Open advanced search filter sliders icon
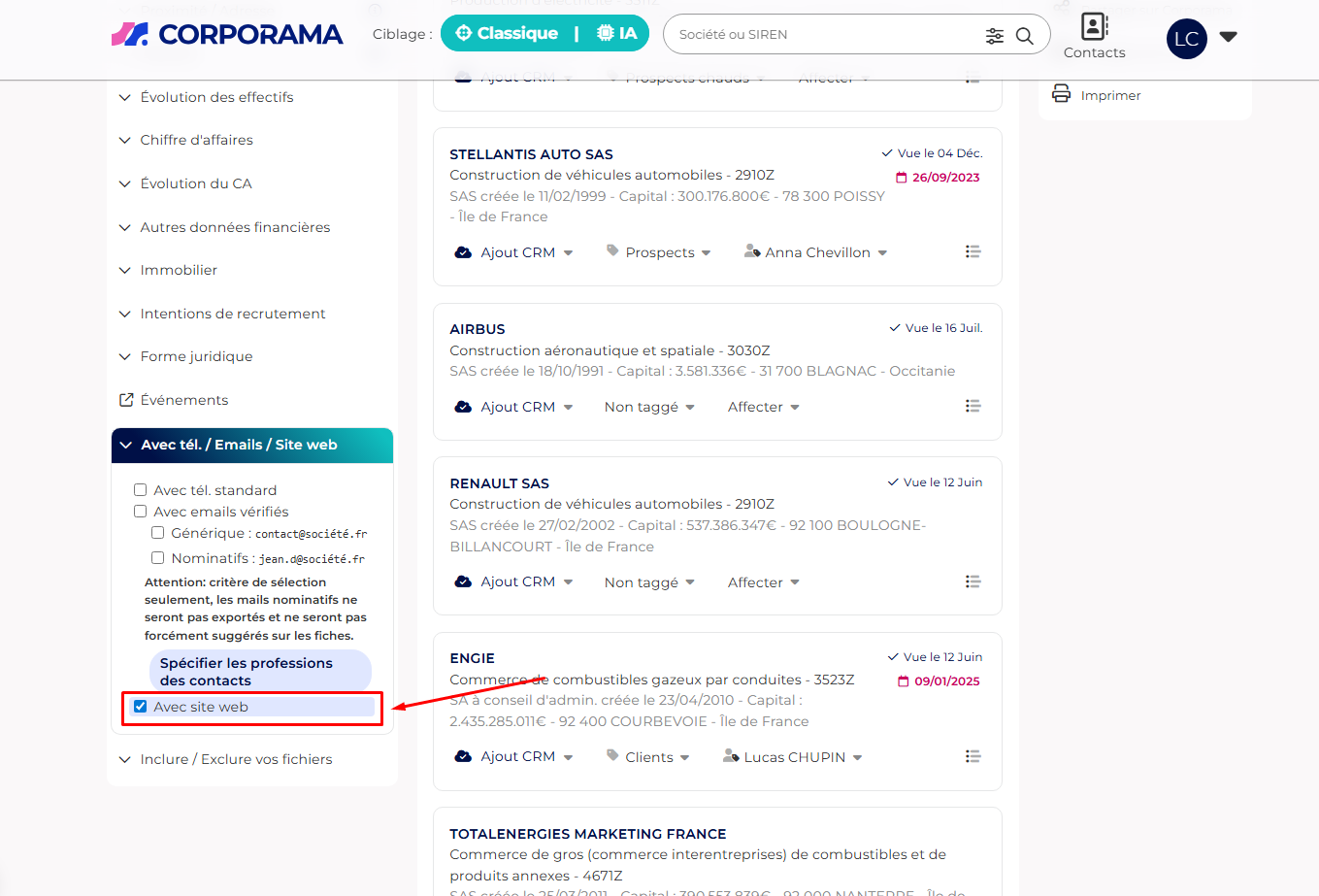This screenshot has height=896, width=1319. 995,36
